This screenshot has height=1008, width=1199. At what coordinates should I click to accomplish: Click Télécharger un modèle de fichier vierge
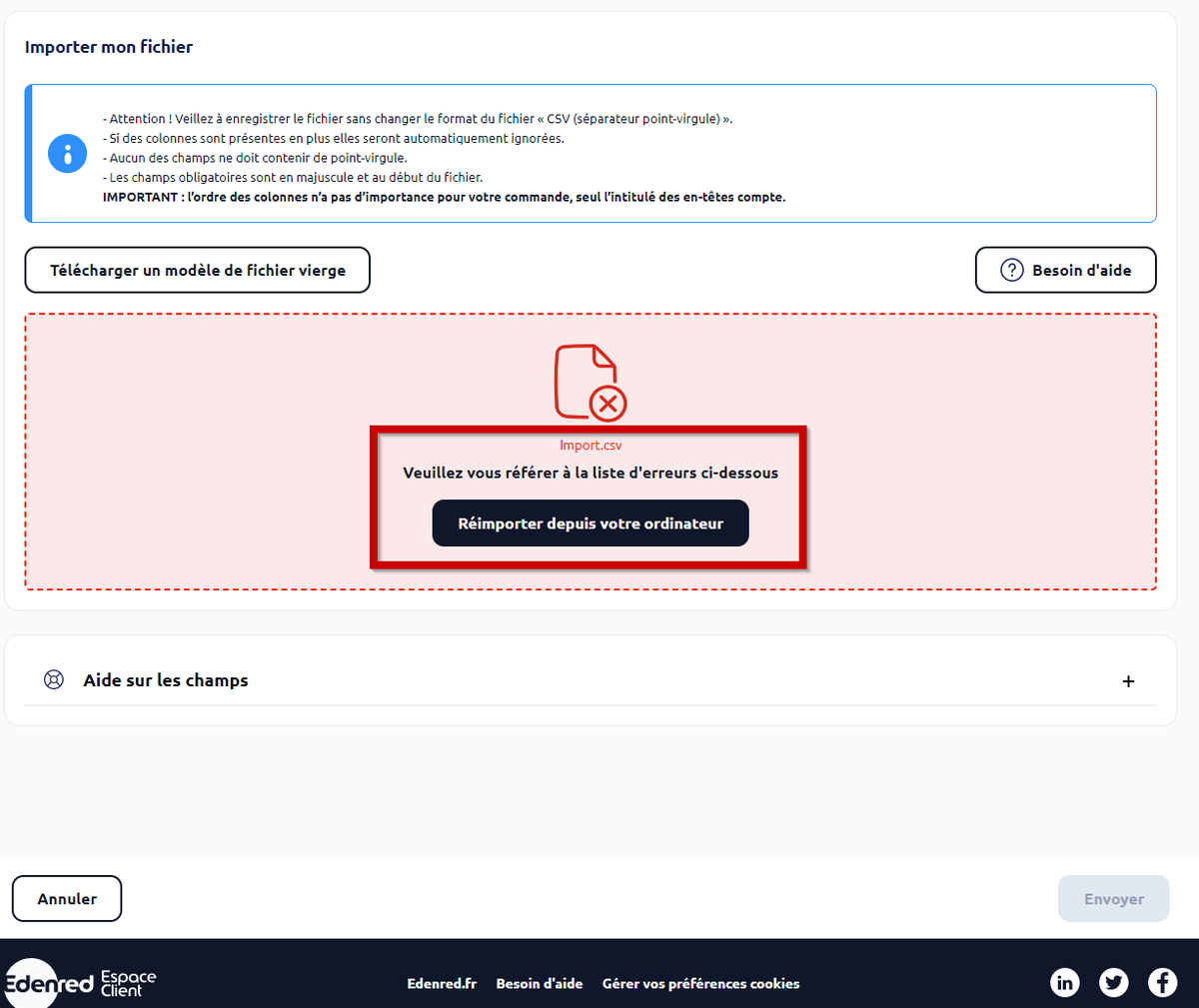[197, 270]
